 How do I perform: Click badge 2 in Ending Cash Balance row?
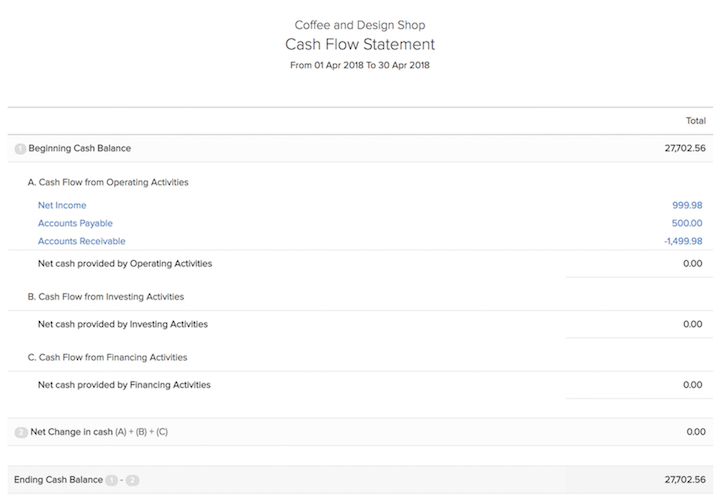point(132,480)
